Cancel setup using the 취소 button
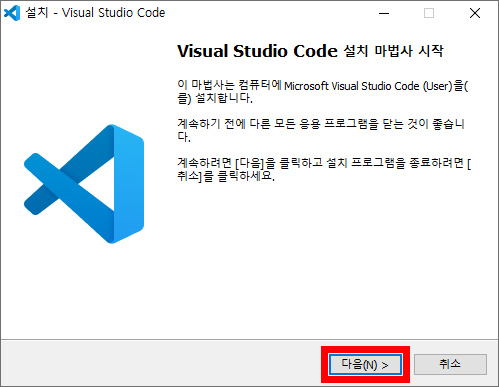 (x=450, y=364)
